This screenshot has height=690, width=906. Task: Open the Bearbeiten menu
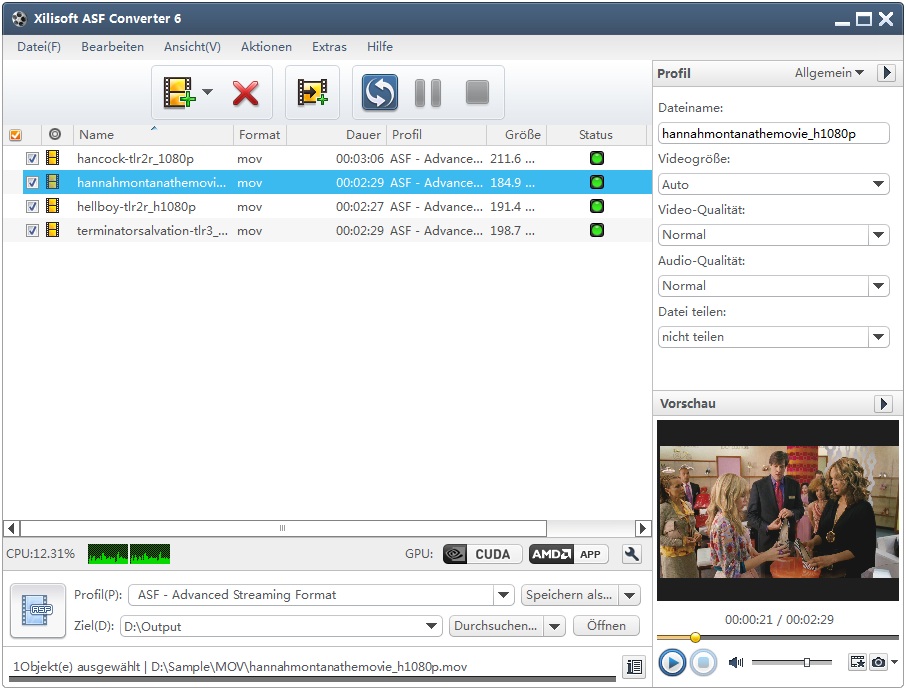[112, 47]
